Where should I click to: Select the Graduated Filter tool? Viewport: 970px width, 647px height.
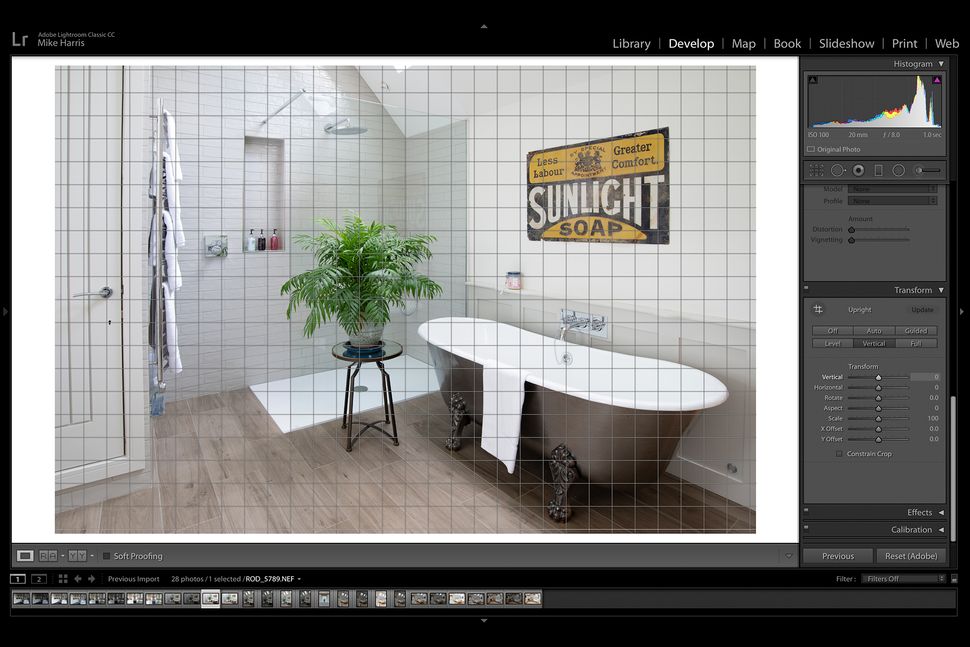(x=878, y=170)
